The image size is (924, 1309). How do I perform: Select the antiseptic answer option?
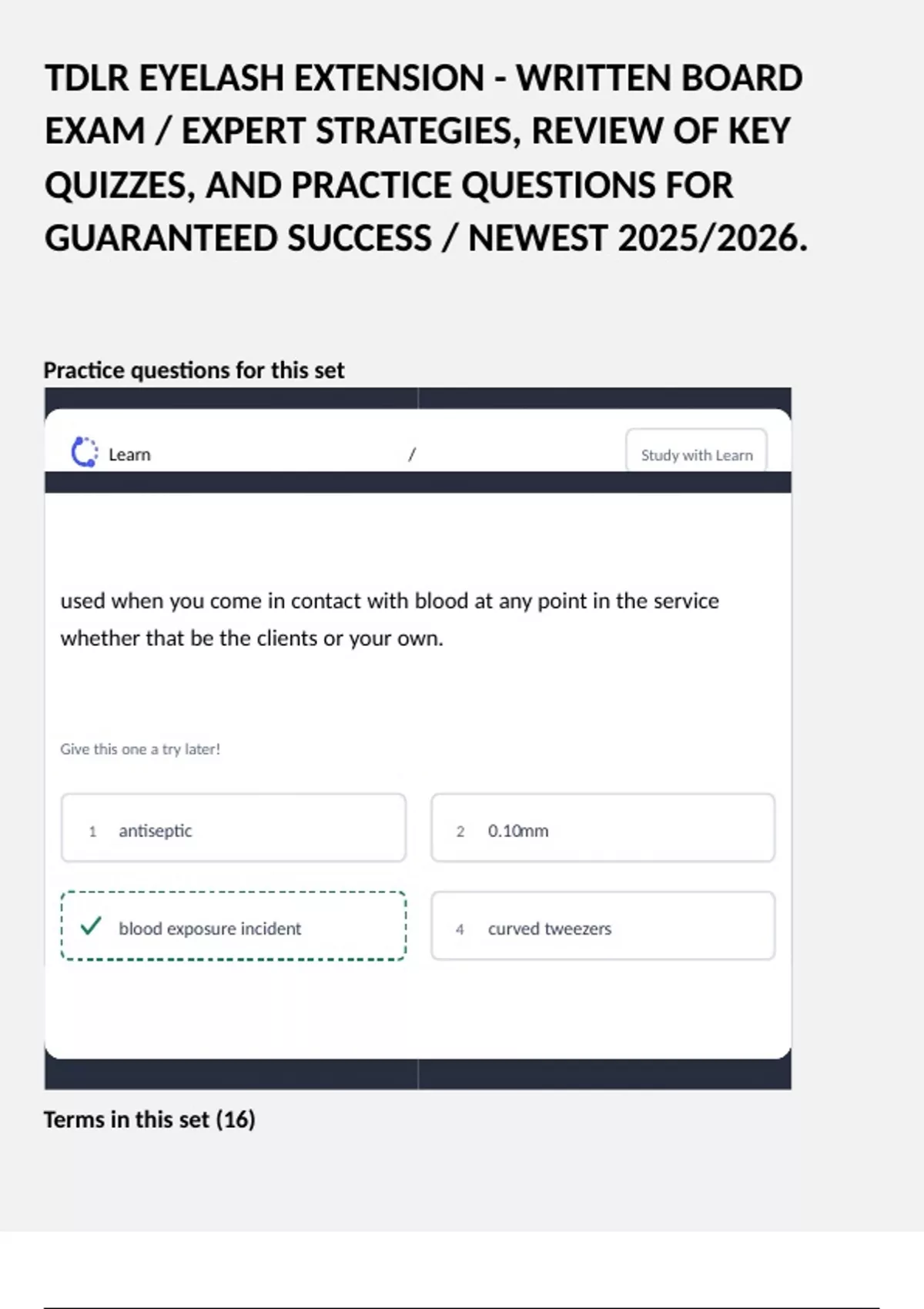click(233, 829)
